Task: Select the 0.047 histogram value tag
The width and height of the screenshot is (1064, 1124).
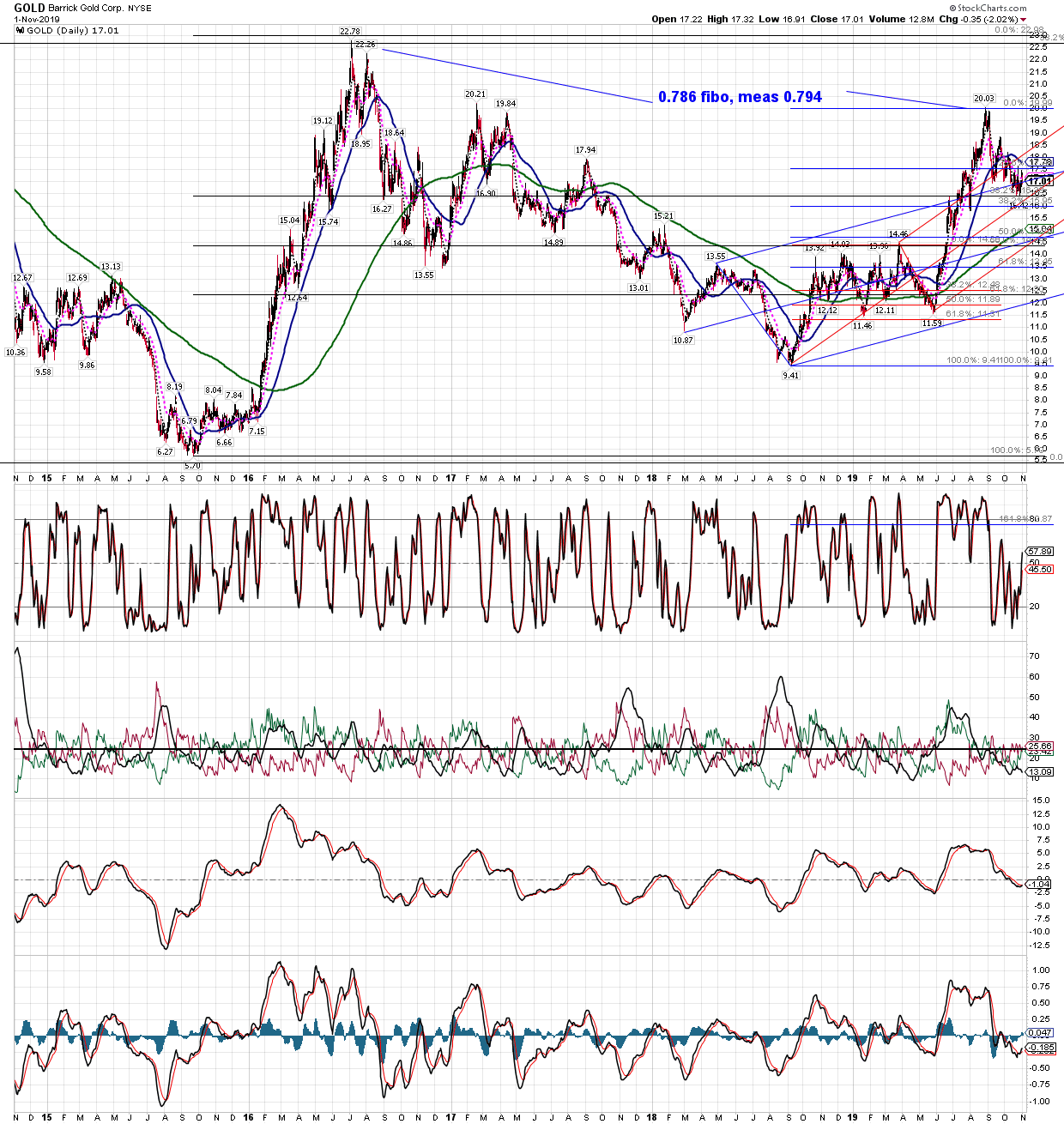Action: click(1040, 1033)
